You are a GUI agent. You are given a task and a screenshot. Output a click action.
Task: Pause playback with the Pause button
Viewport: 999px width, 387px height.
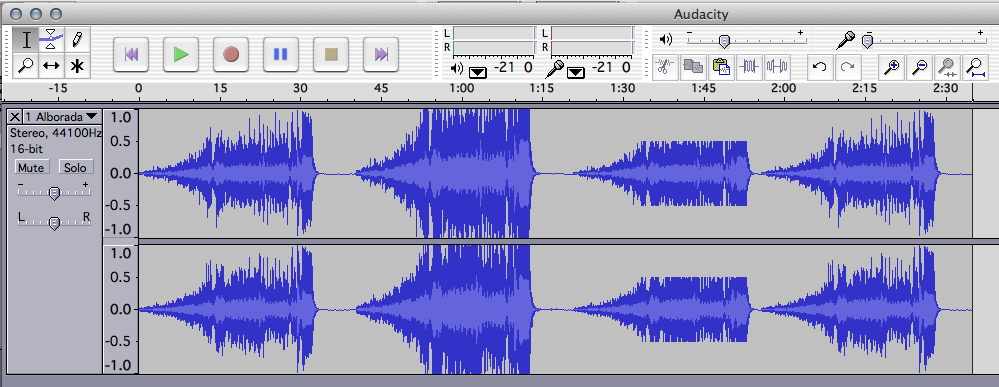pyautogui.click(x=281, y=54)
